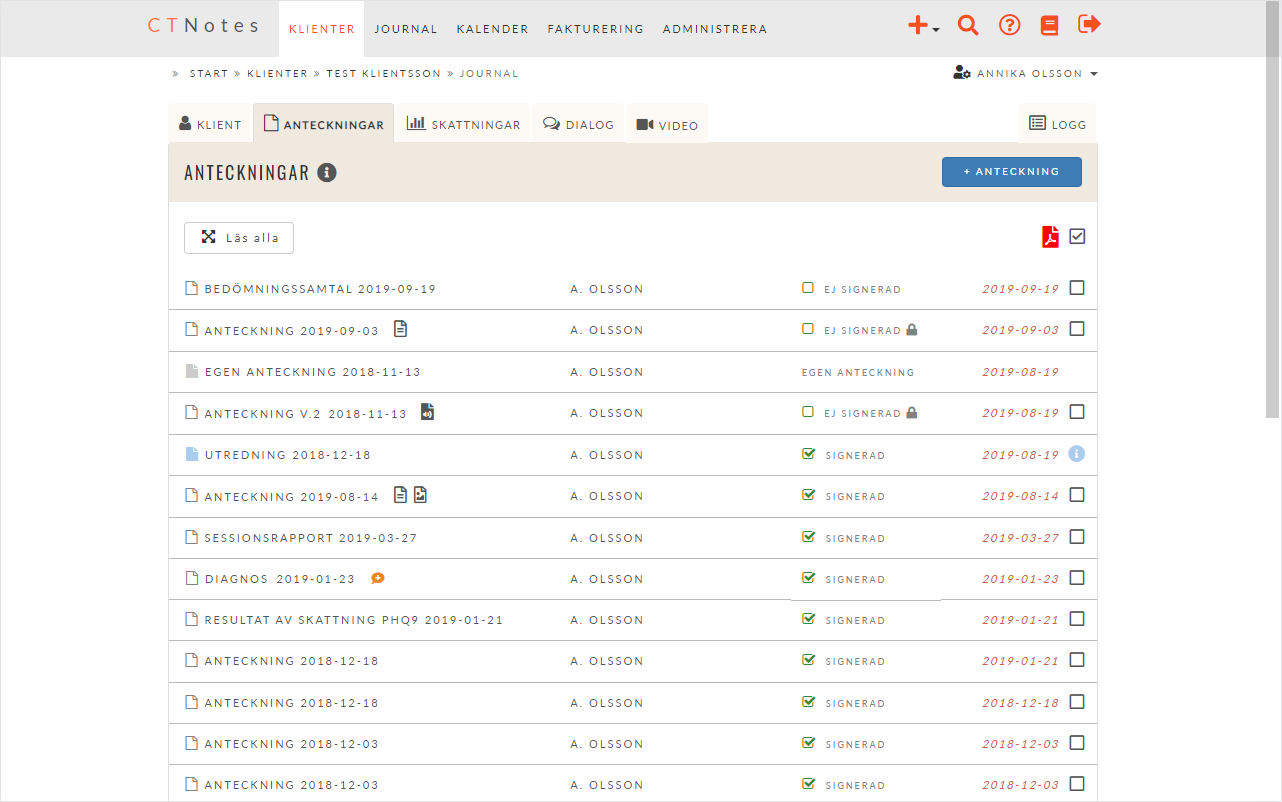Image resolution: width=1282 pixels, height=802 pixels.
Task: Switch to the Dialog tab
Action: tap(578, 124)
